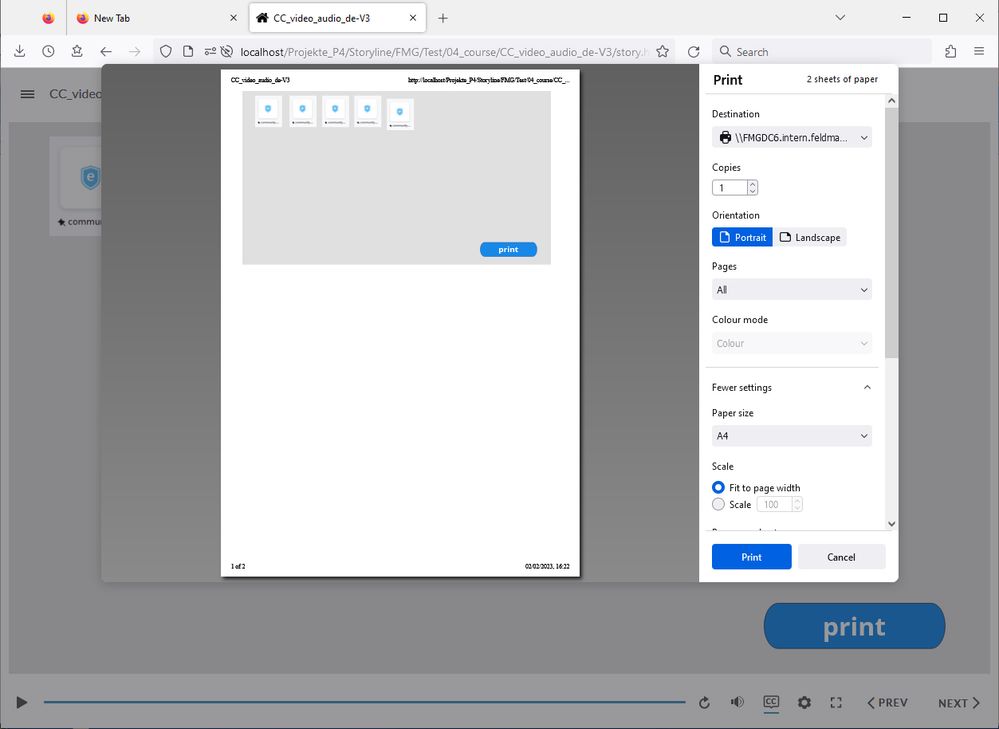This screenshot has width=999, height=729.
Task: Reload the page with the refresh icon
Action: (694, 52)
